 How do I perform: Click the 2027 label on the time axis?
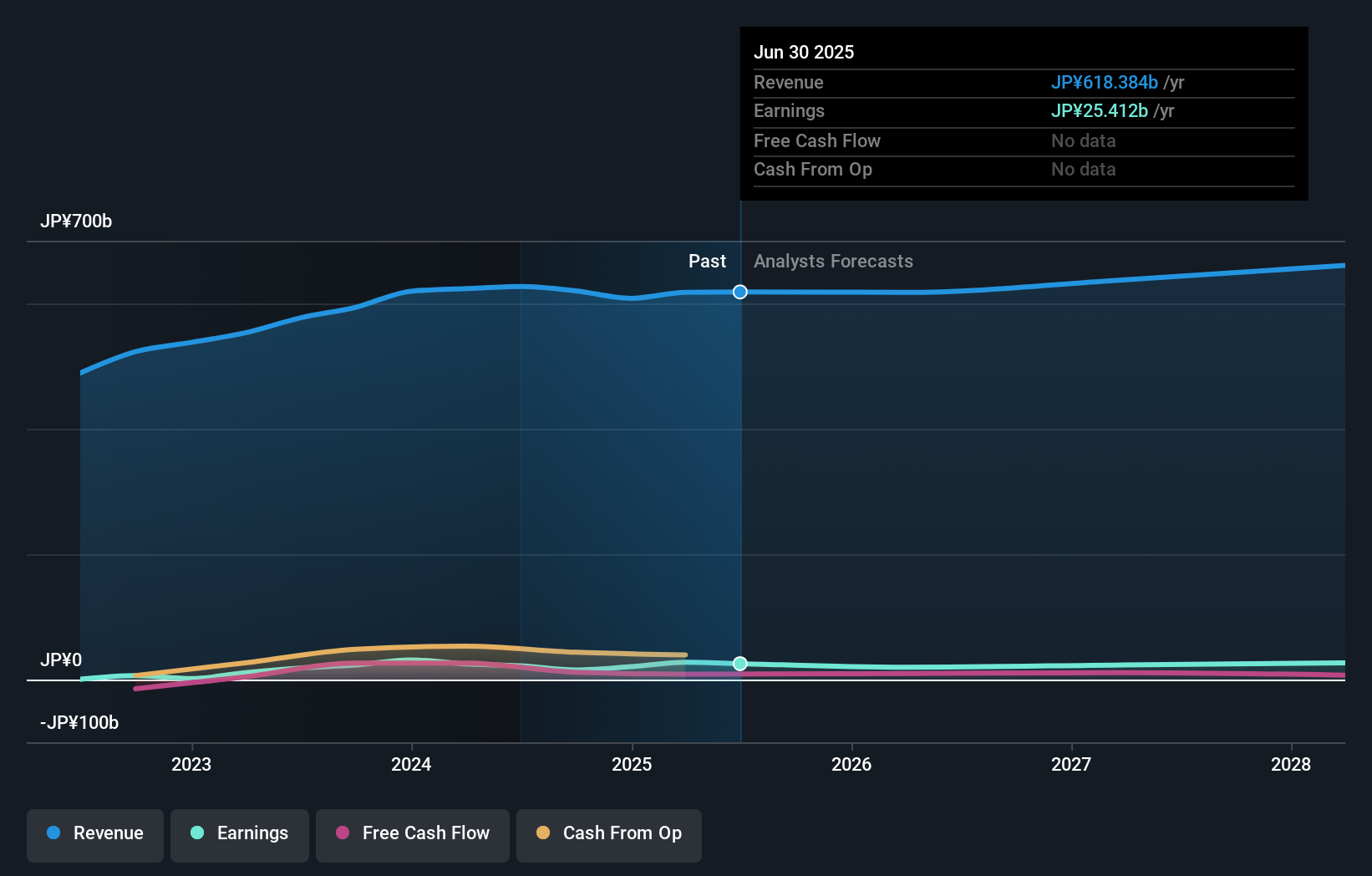(x=1072, y=764)
